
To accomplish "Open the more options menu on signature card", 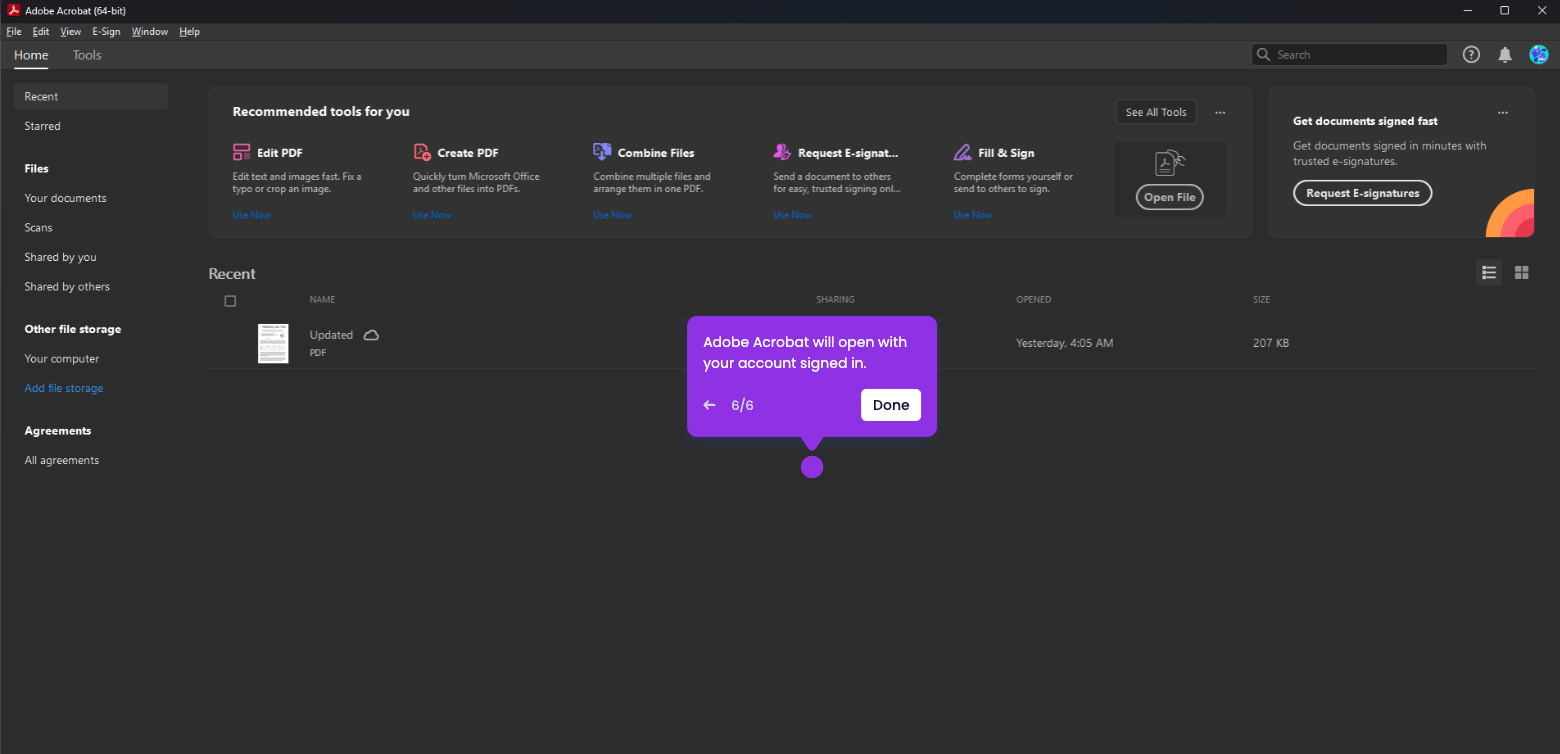I will 1503,113.
